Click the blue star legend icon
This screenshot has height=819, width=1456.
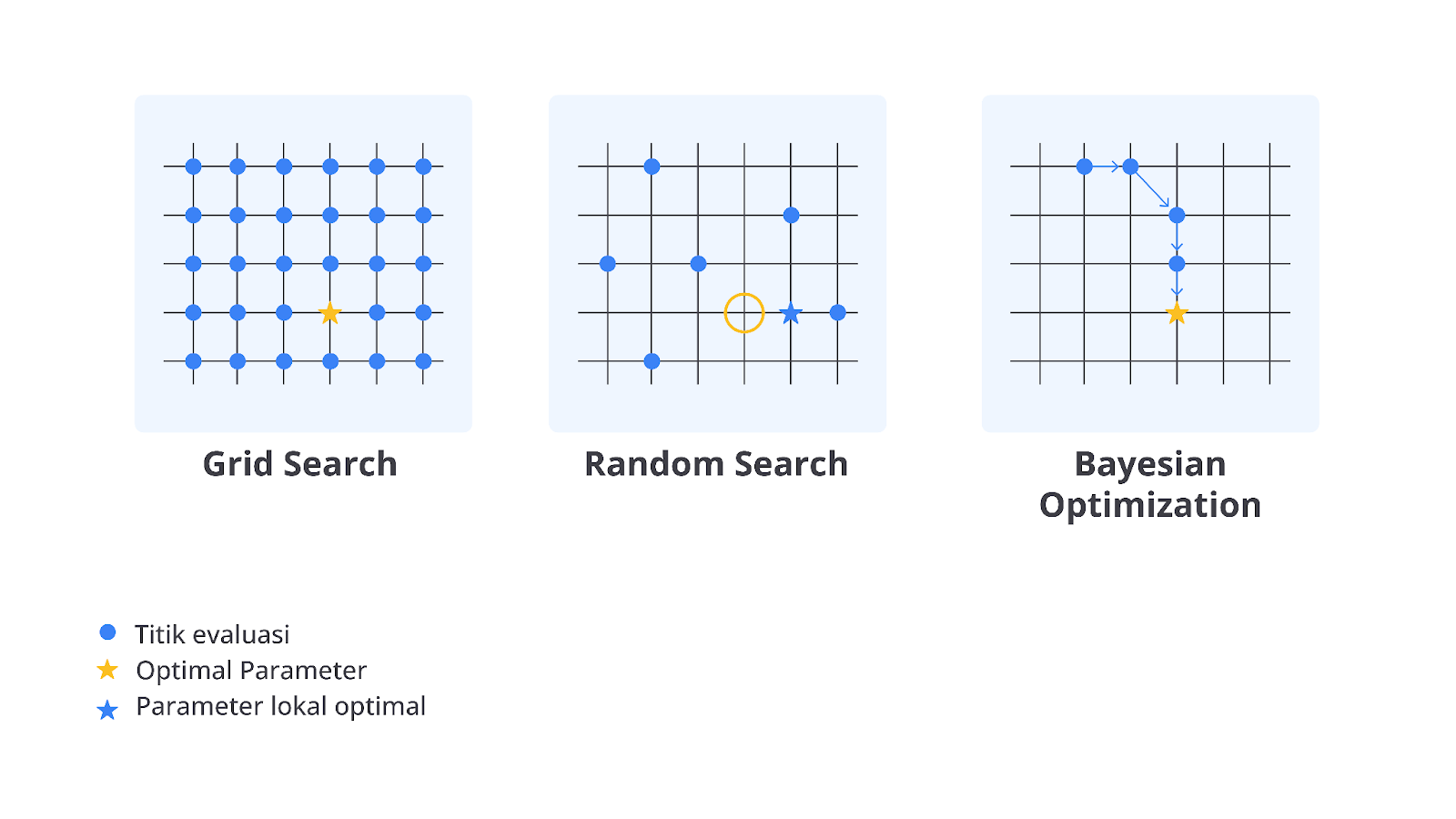tap(107, 710)
